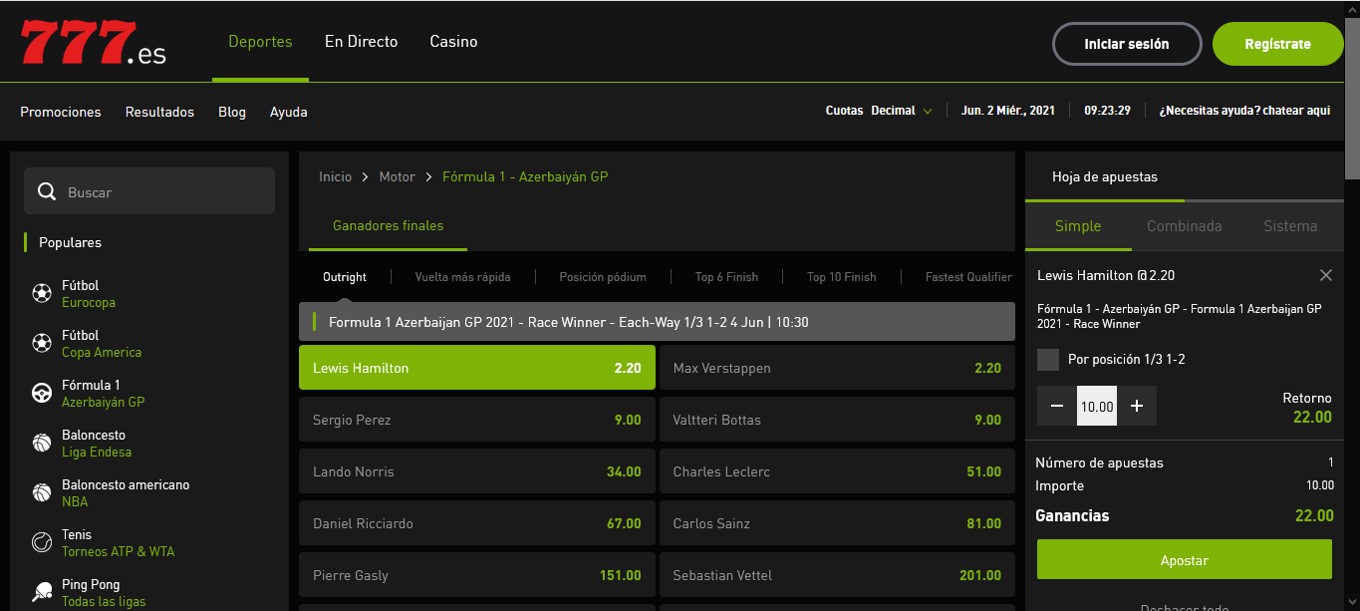1360x611 pixels.
Task: Select Vuelta más rápida market tab
Action: point(463,277)
